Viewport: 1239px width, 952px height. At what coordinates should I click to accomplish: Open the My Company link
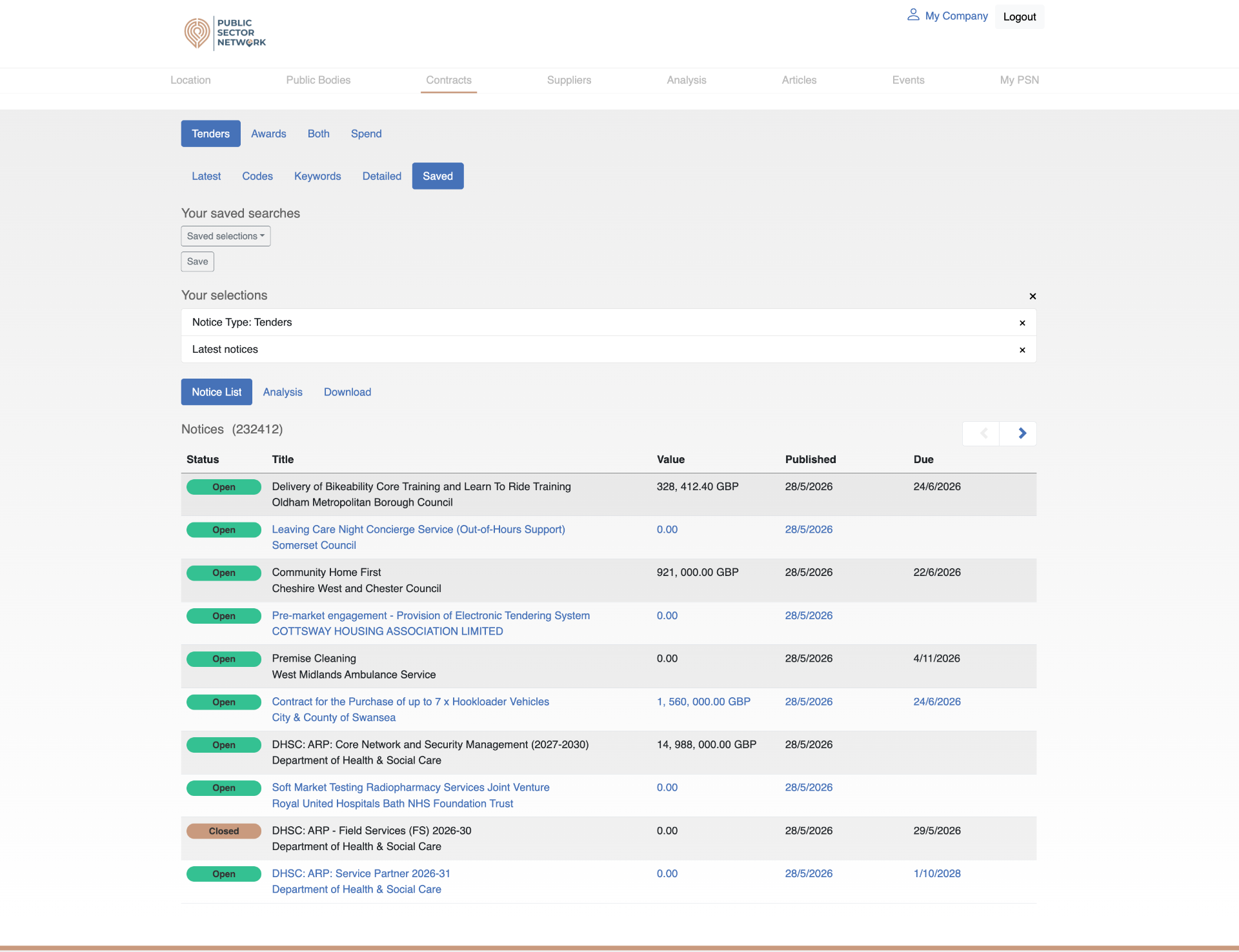click(x=956, y=16)
